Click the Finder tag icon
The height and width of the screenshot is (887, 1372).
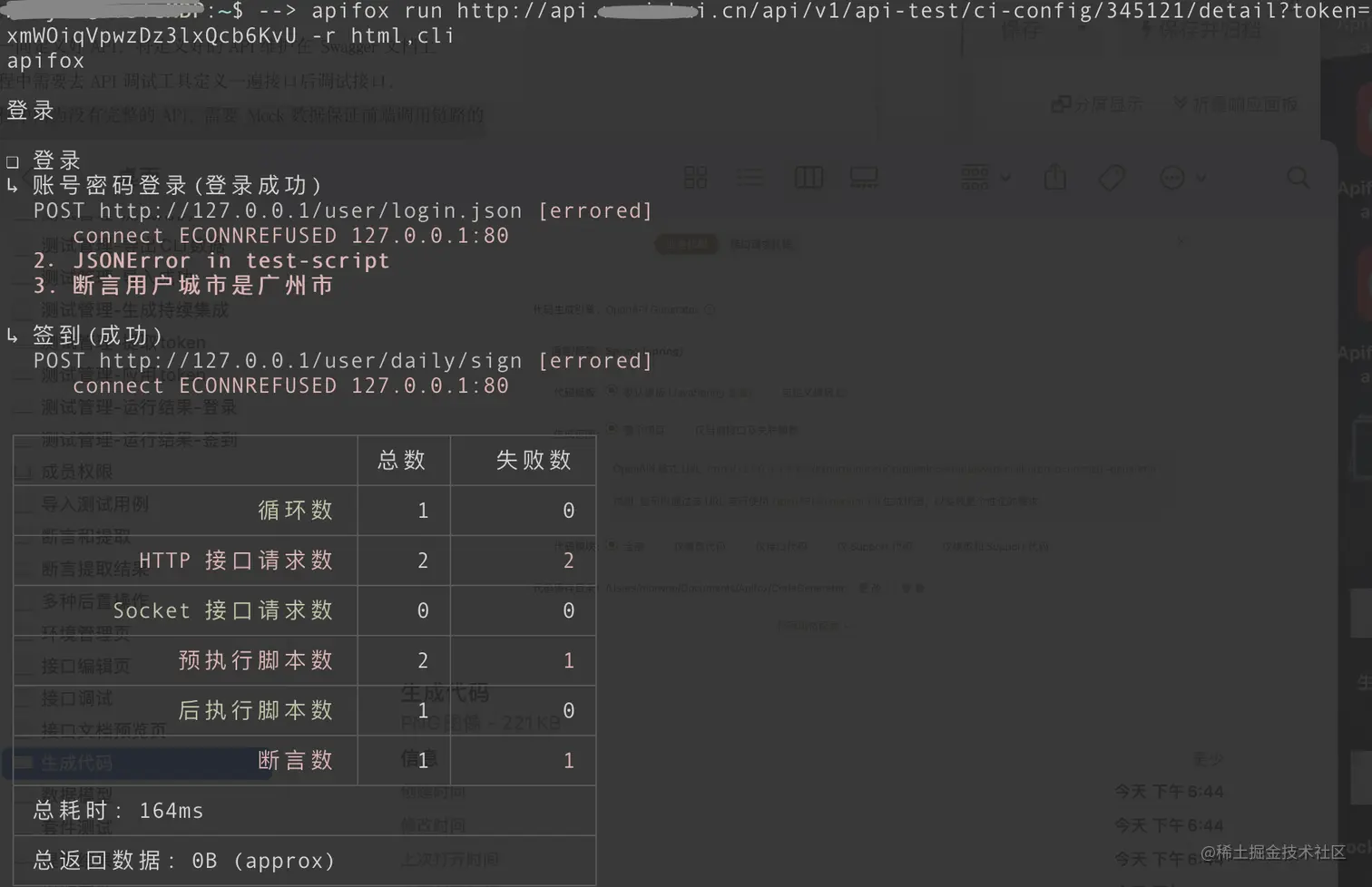1112,178
